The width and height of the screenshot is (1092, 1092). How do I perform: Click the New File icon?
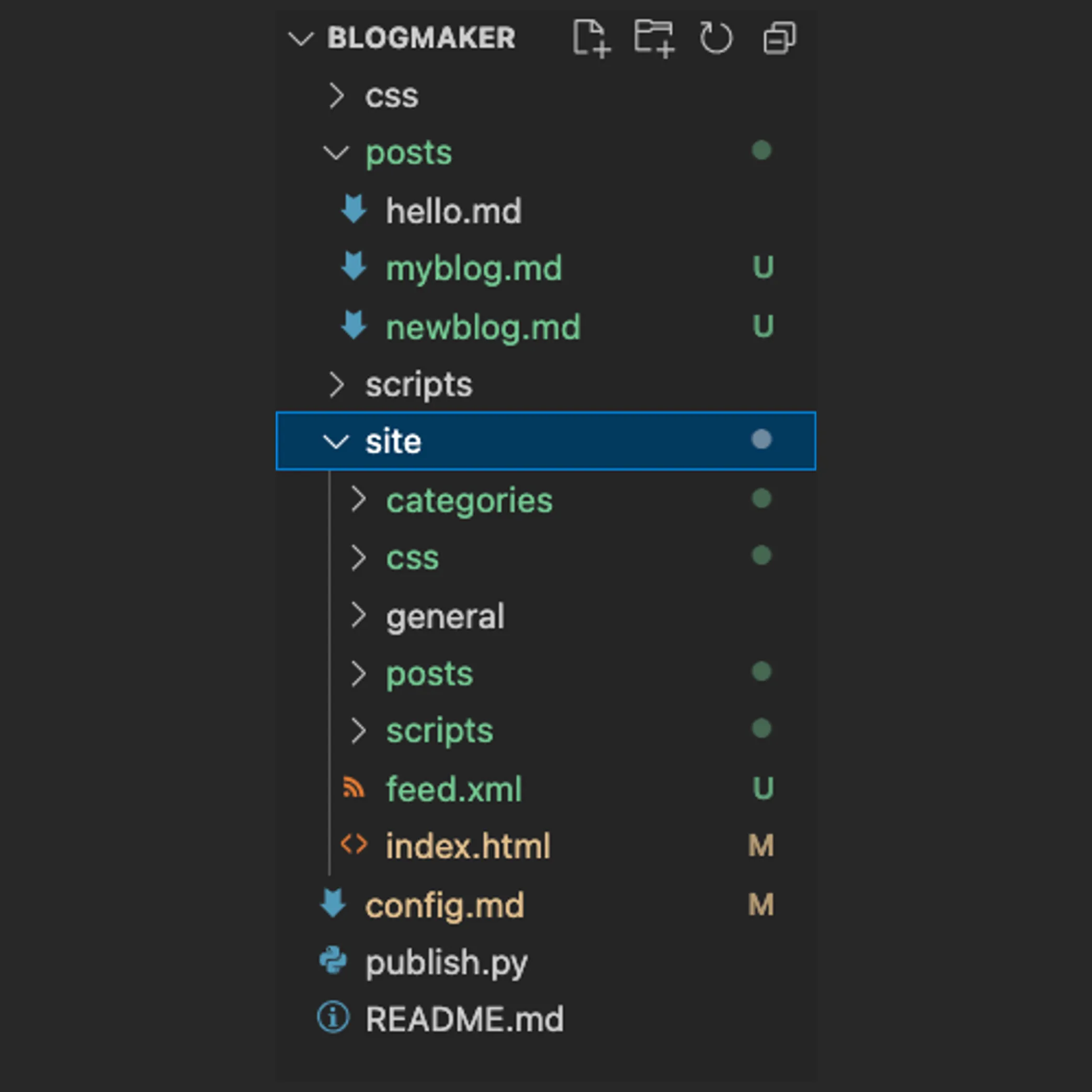coord(591,38)
